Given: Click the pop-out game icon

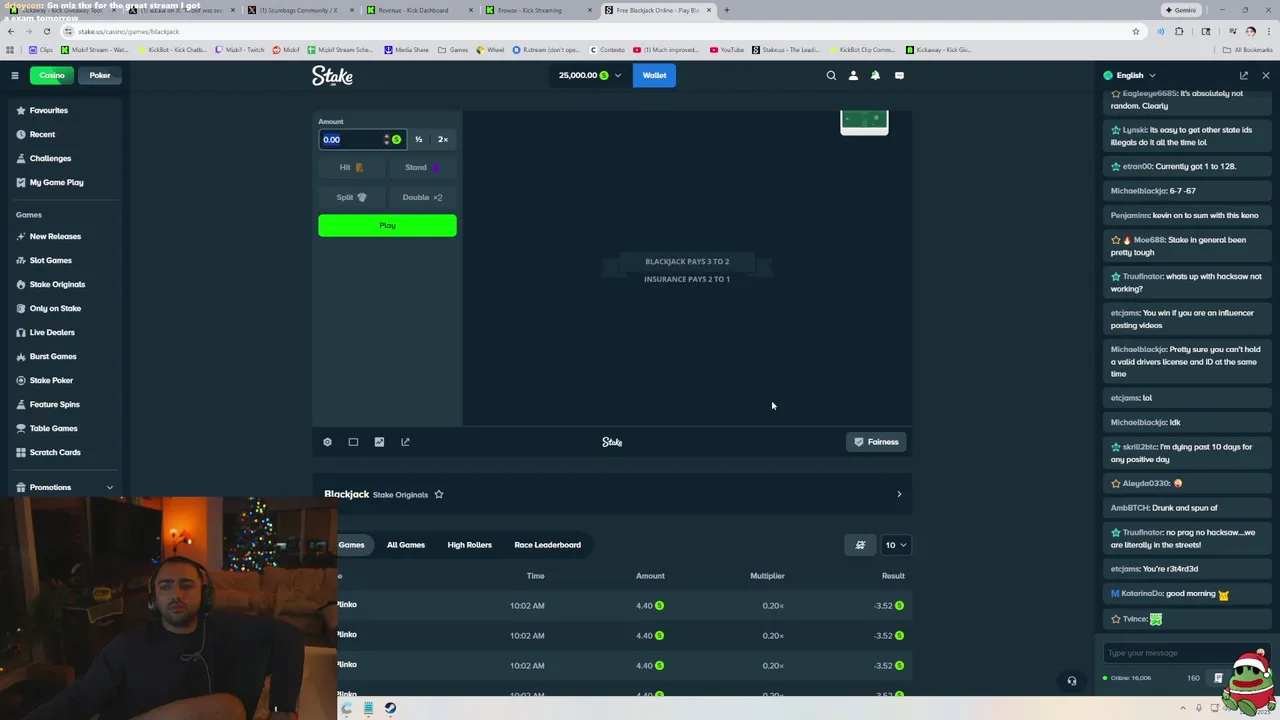Looking at the screenshot, I should click(405, 442).
